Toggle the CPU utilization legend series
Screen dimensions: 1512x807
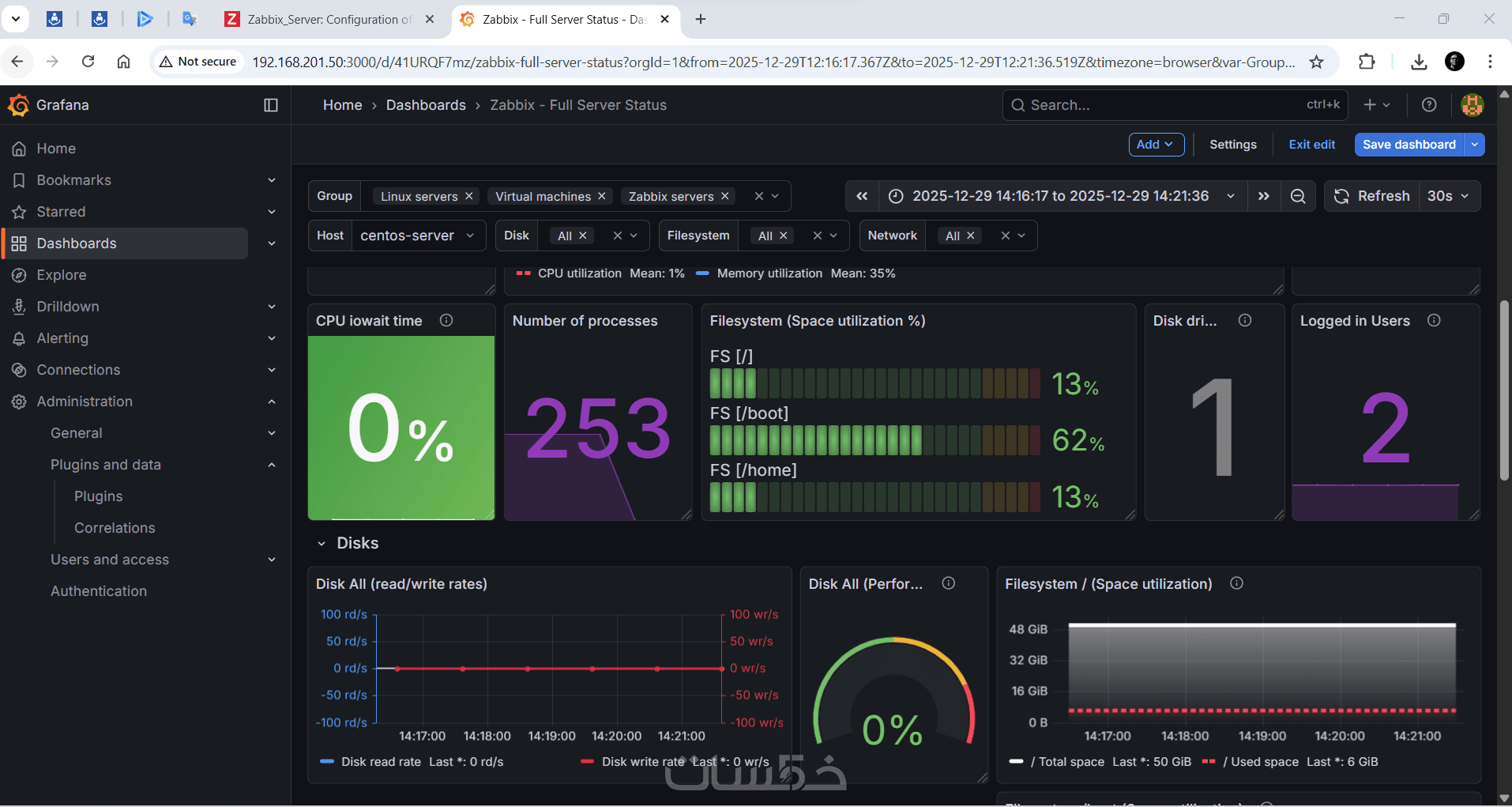click(580, 273)
